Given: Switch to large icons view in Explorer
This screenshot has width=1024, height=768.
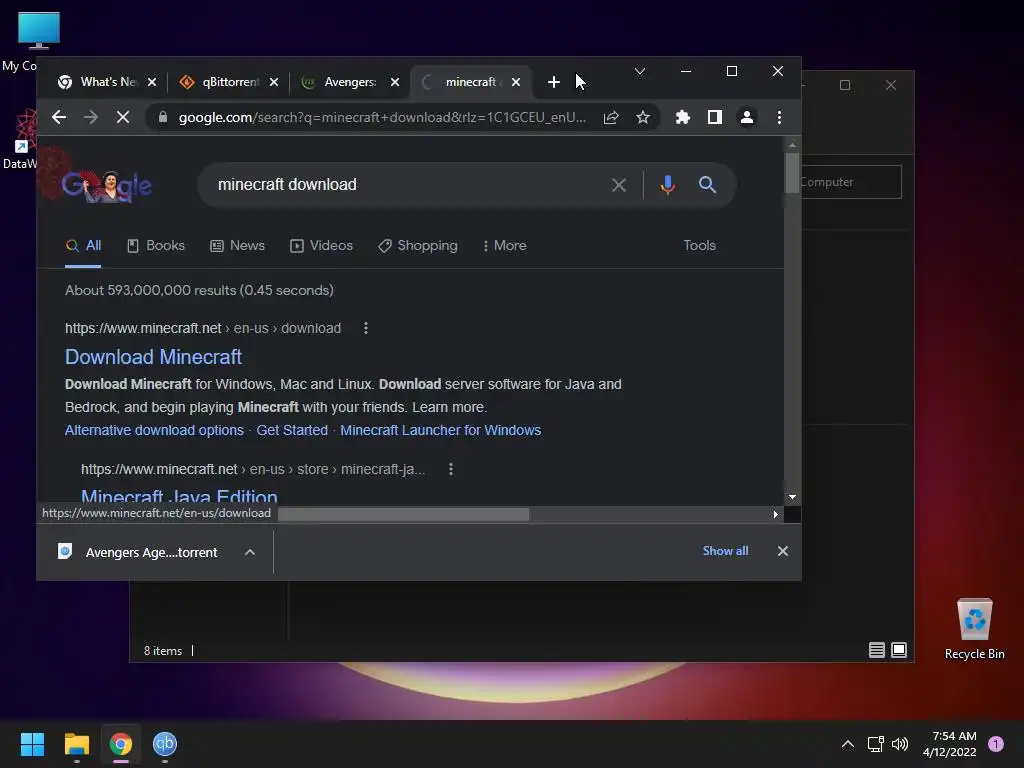Looking at the screenshot, I should (x=899, y=650).
